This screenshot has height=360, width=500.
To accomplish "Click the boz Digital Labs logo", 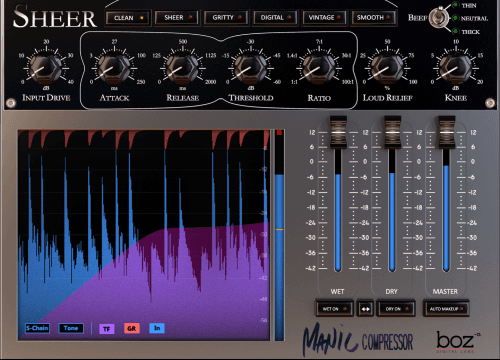I will (458, 342).
